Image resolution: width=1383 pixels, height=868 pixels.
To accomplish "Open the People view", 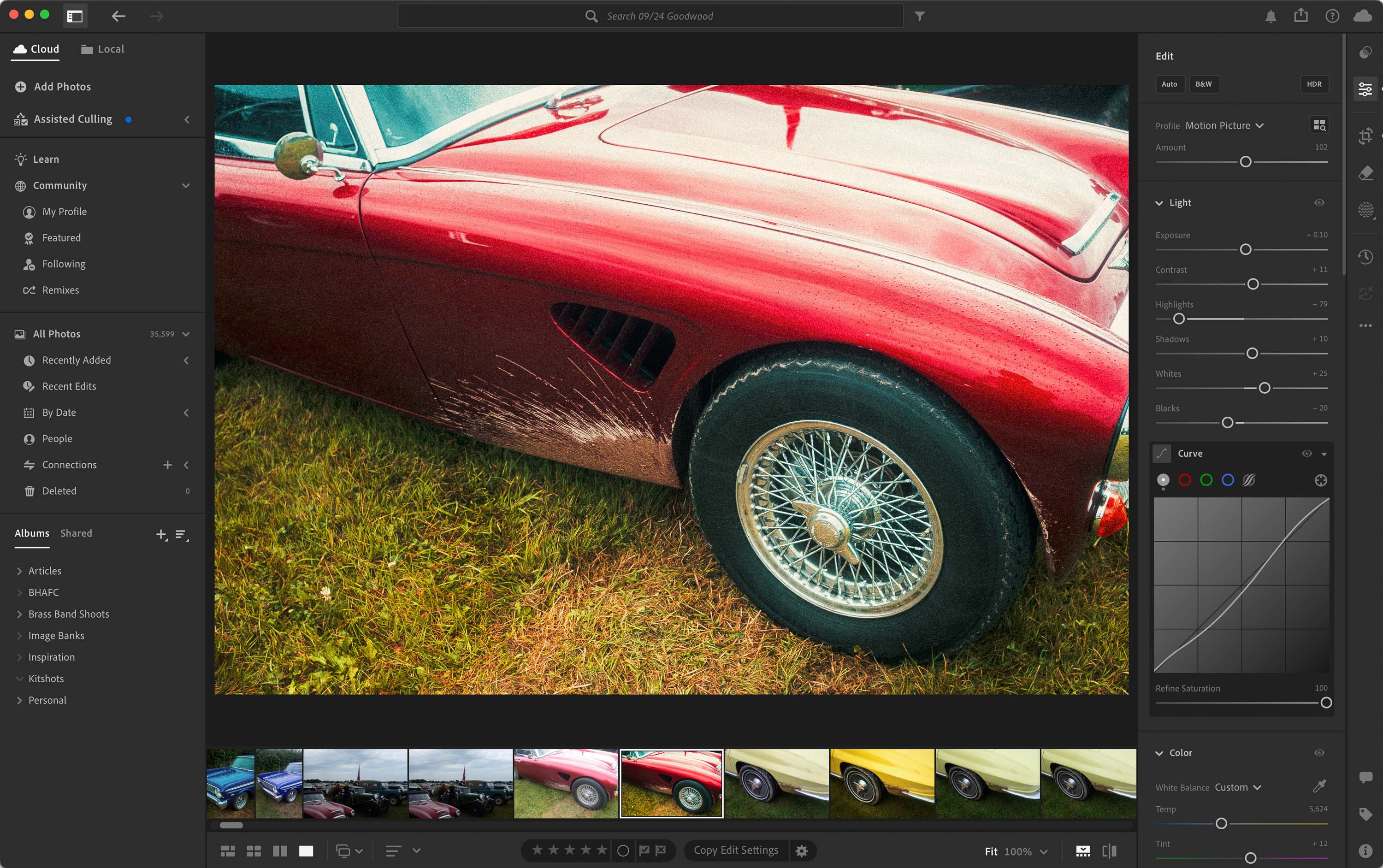I will (x=57, y=438).
